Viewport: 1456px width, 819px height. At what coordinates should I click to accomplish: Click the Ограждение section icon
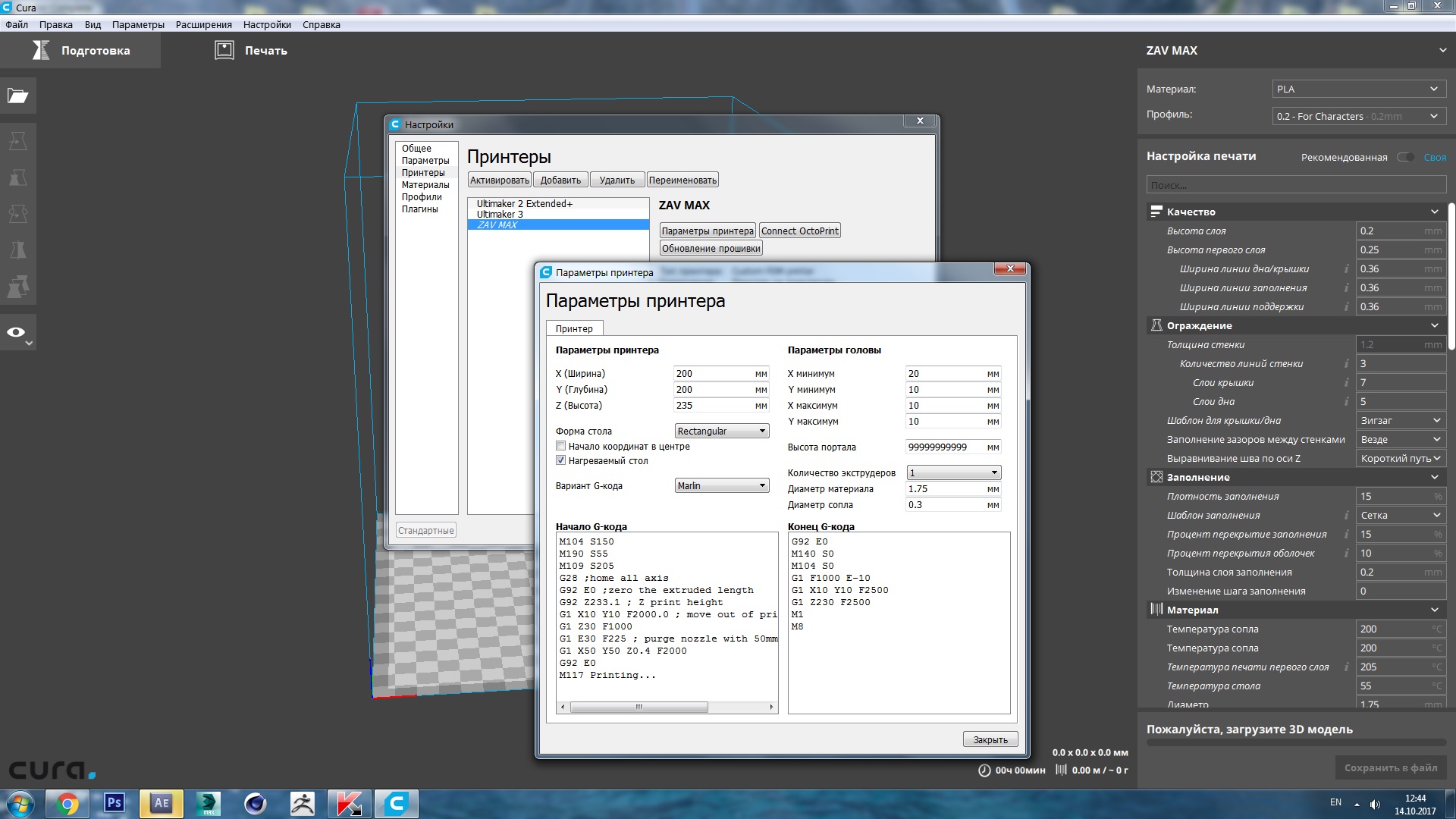(1156, 325)
